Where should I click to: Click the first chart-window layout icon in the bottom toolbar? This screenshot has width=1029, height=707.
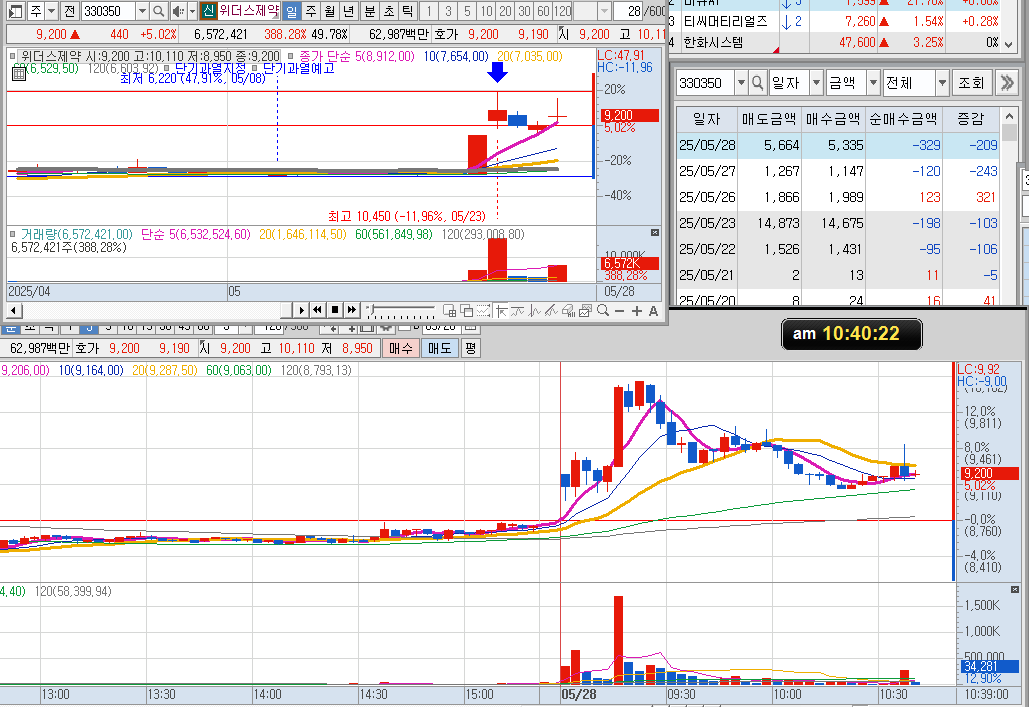pyautogui.click(x=450, y=311)
